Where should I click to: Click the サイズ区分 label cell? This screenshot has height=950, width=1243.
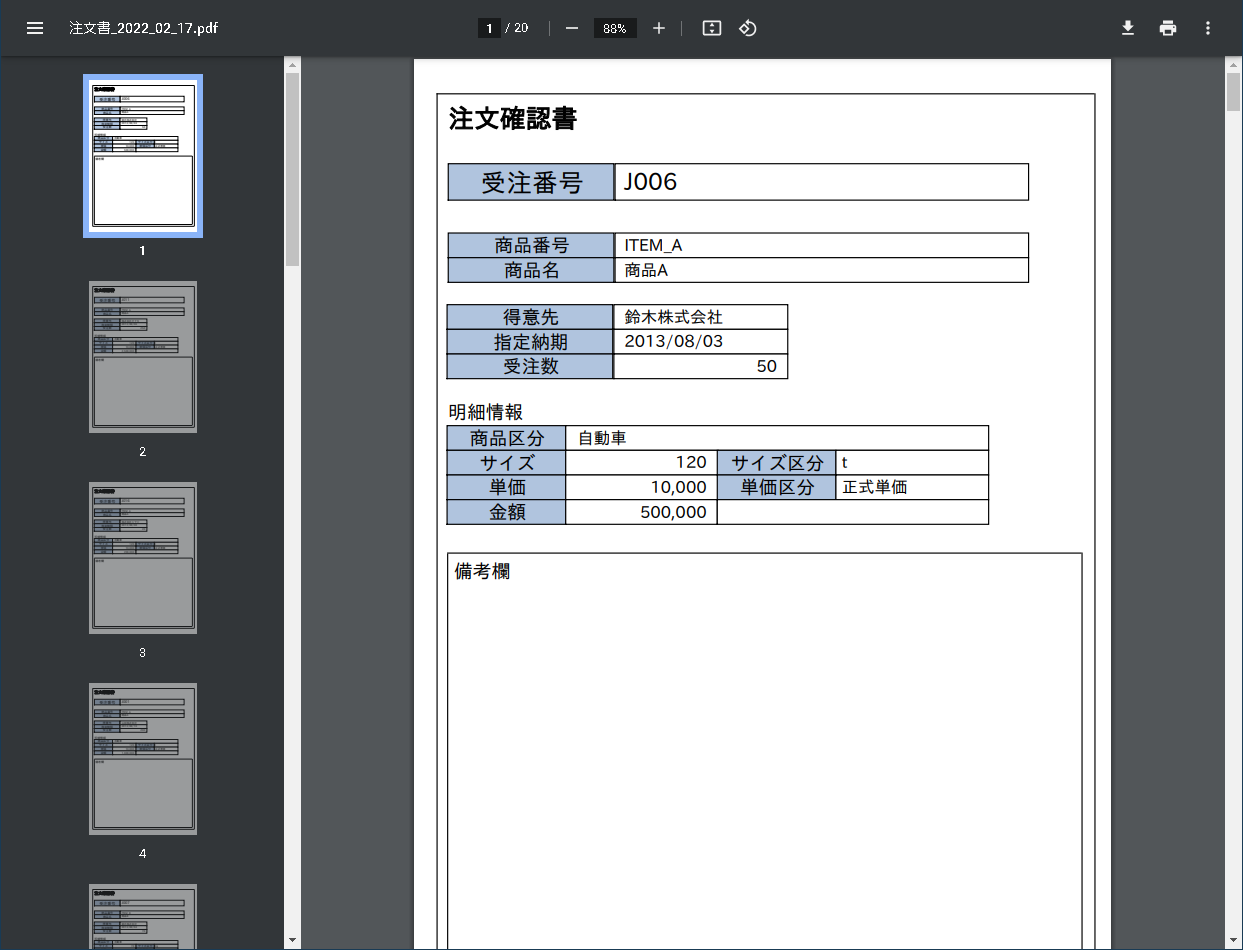[777, 463]
